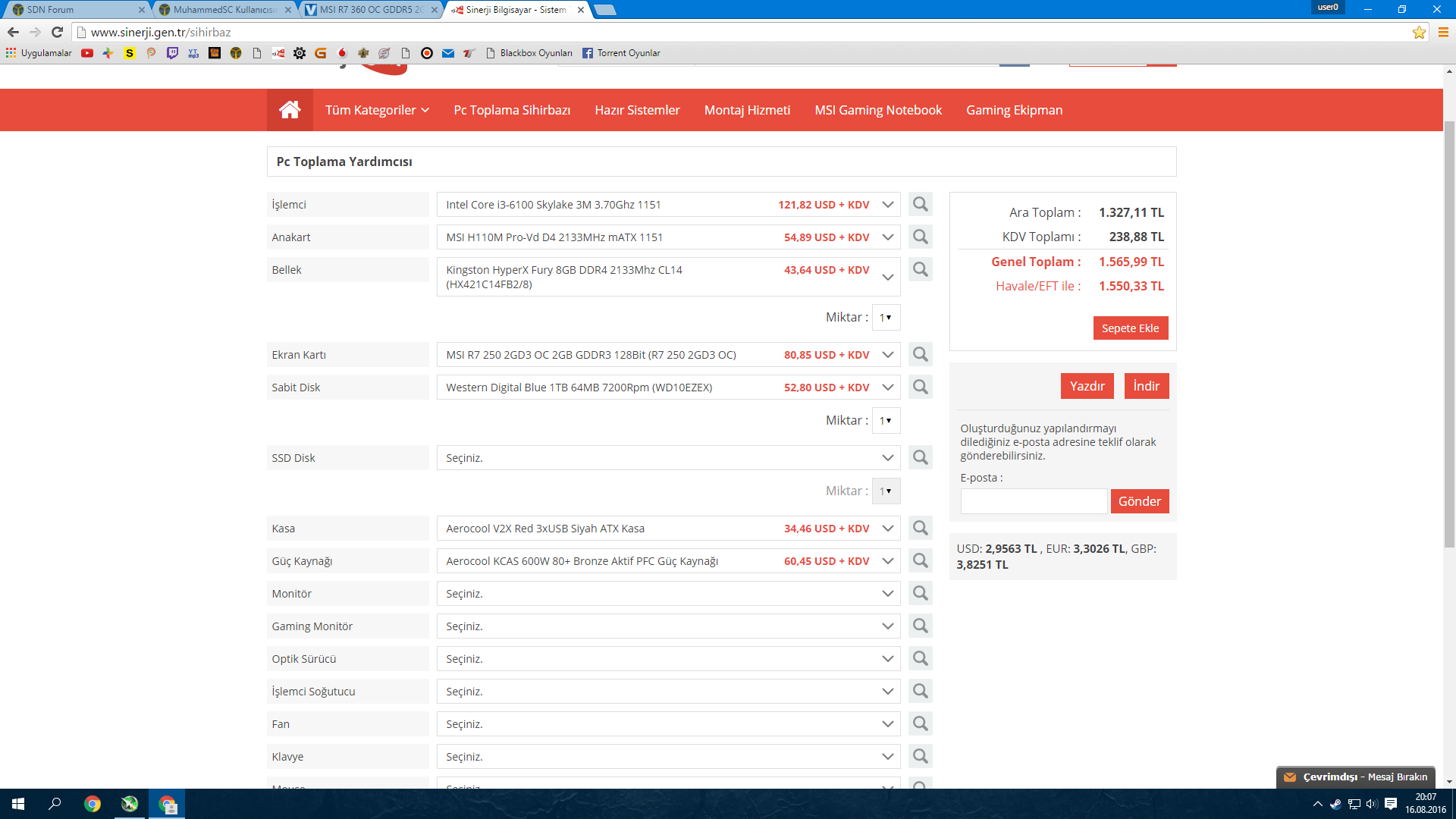Bookmark page with star icon in address bar
The image size is (1456, 819).
[1419, 32]
